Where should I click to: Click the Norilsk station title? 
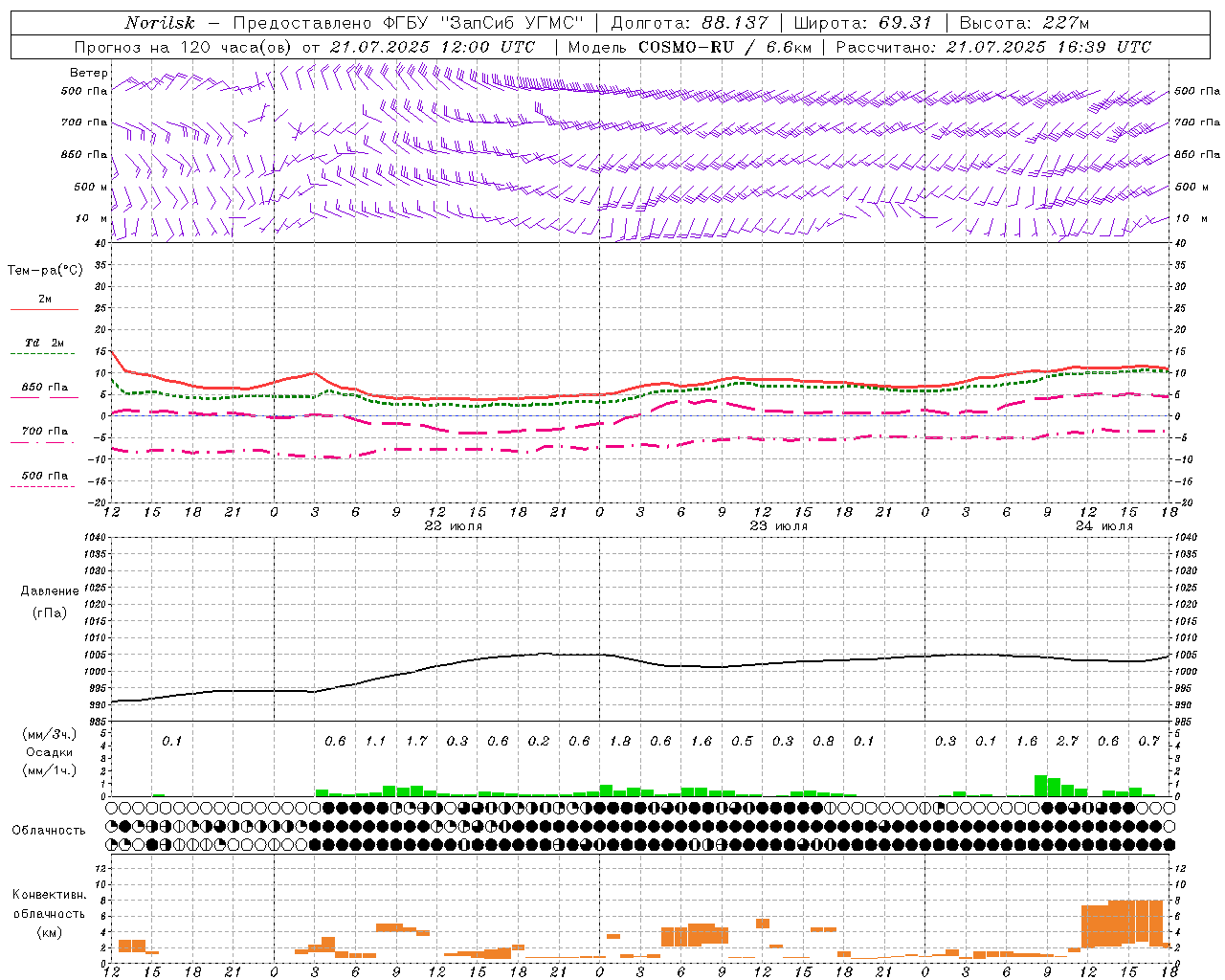coord(159,23)
